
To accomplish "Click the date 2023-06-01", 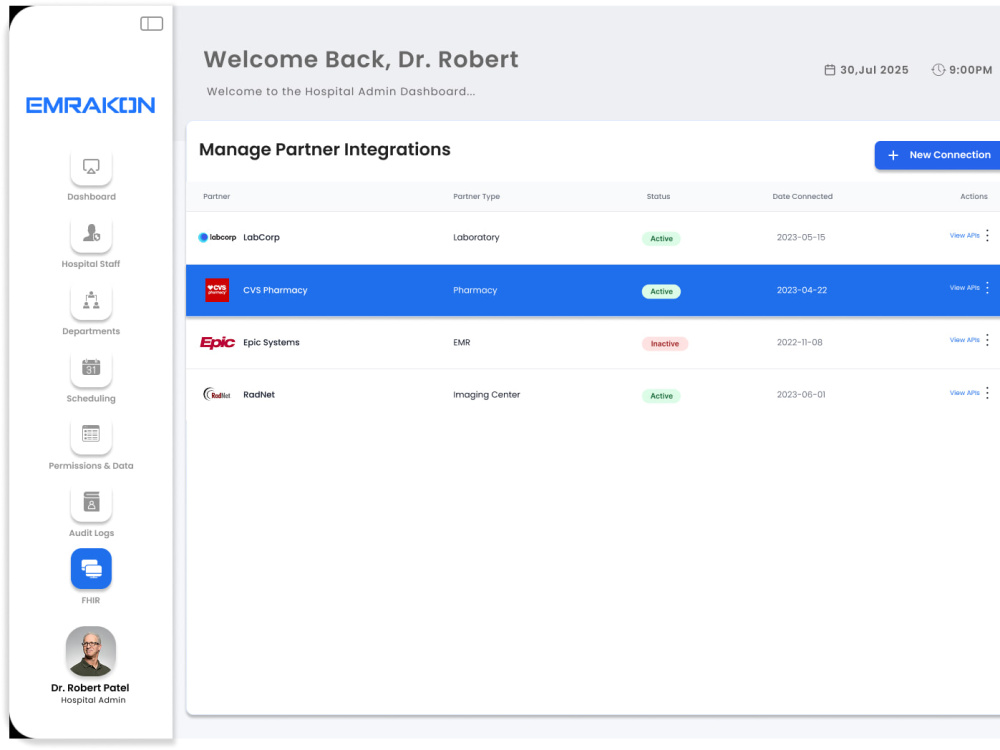I will click(x=801, y=395).
